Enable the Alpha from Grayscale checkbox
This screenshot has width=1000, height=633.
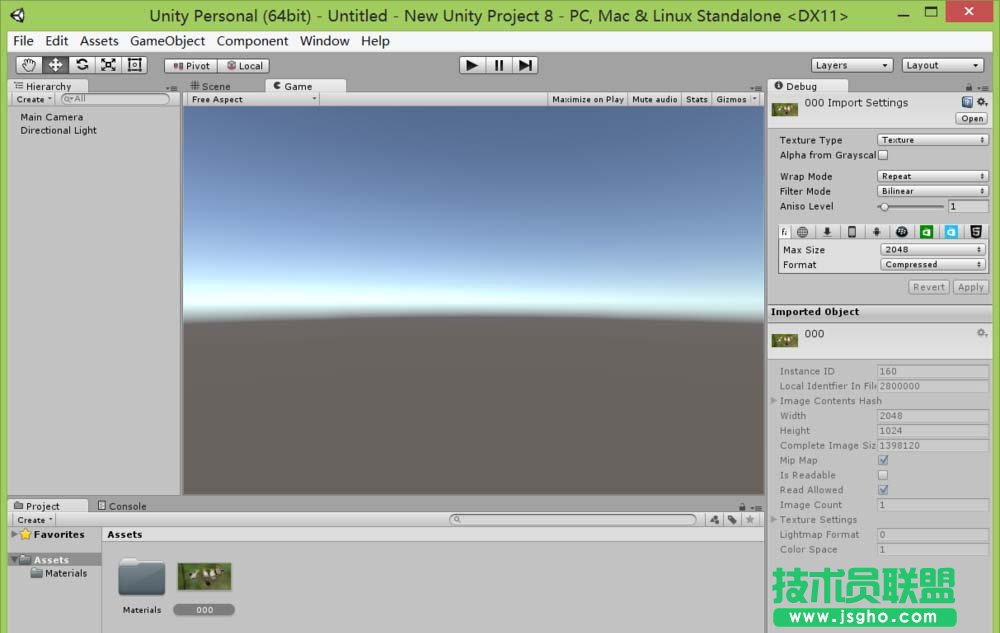click(883, 155)
